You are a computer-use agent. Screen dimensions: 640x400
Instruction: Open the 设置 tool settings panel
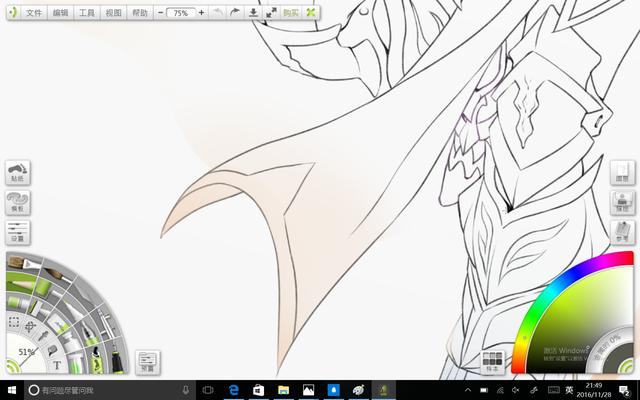pos(17,234)
